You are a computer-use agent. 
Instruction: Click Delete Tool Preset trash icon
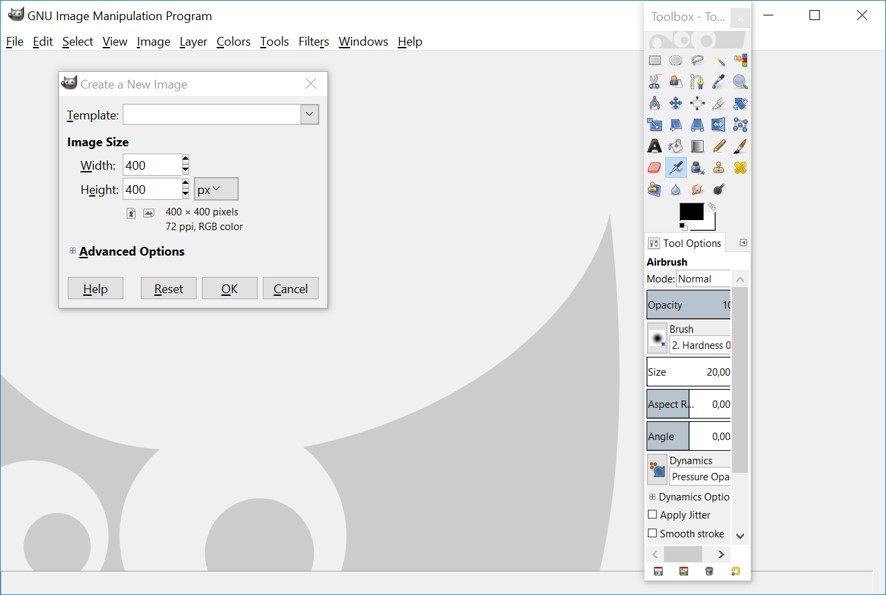709,571
